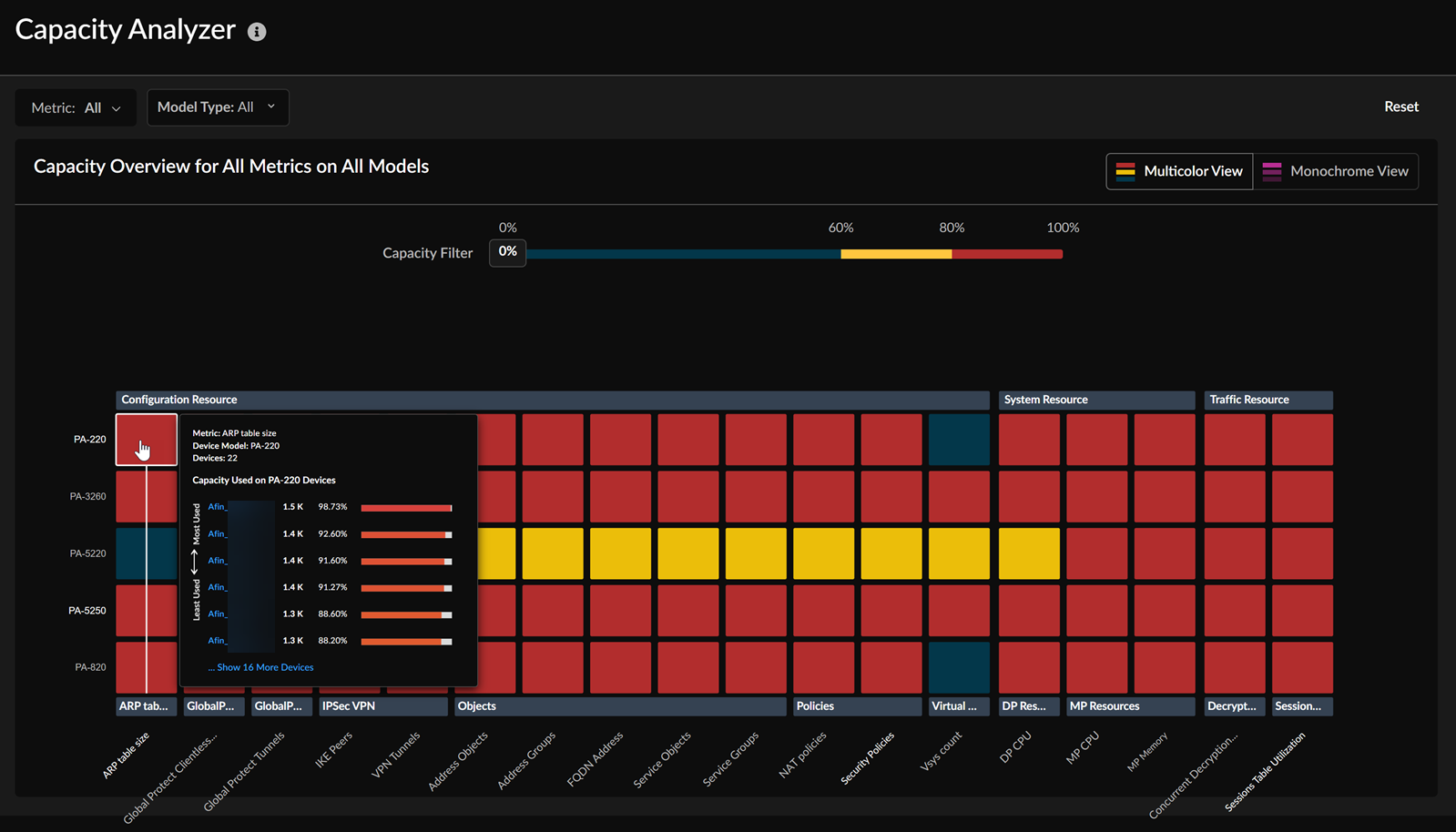The width and height of the screenshot is (1456, 832).
Task: Click the PA-5250 row label
Action: 87,611
